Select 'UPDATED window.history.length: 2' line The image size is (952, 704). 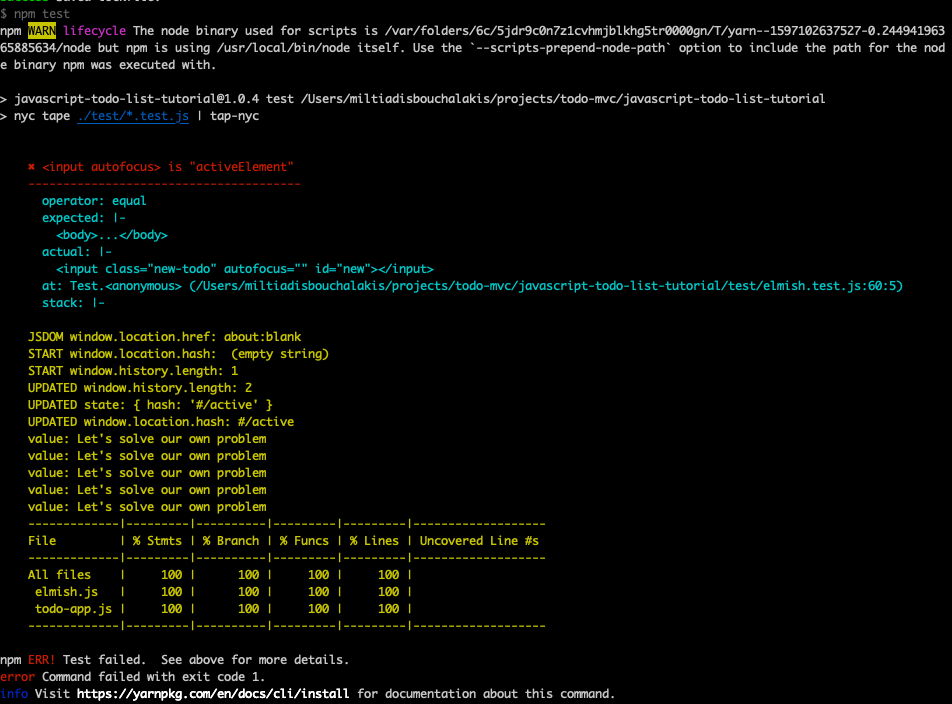click(x=140, y=388)
